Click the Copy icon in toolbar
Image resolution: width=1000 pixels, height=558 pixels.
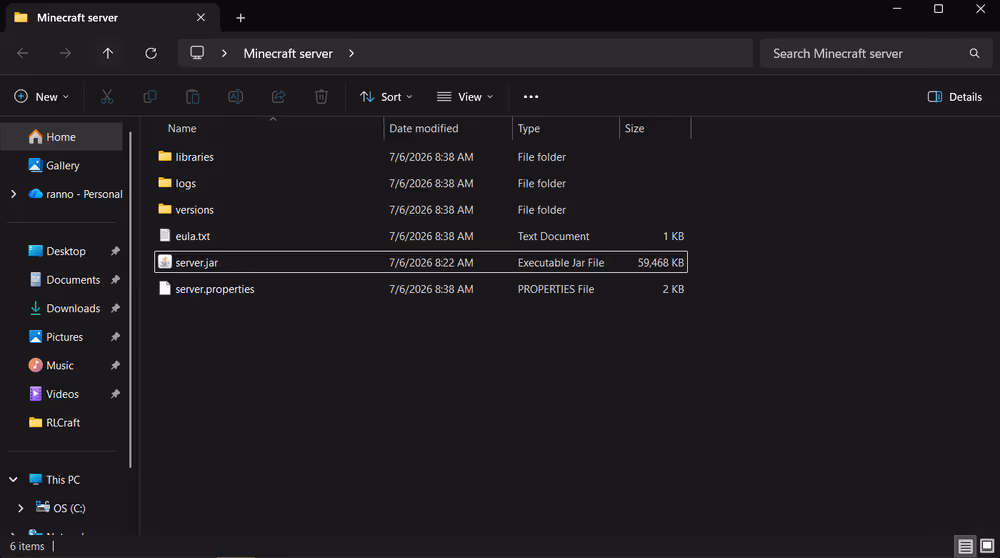150,97
